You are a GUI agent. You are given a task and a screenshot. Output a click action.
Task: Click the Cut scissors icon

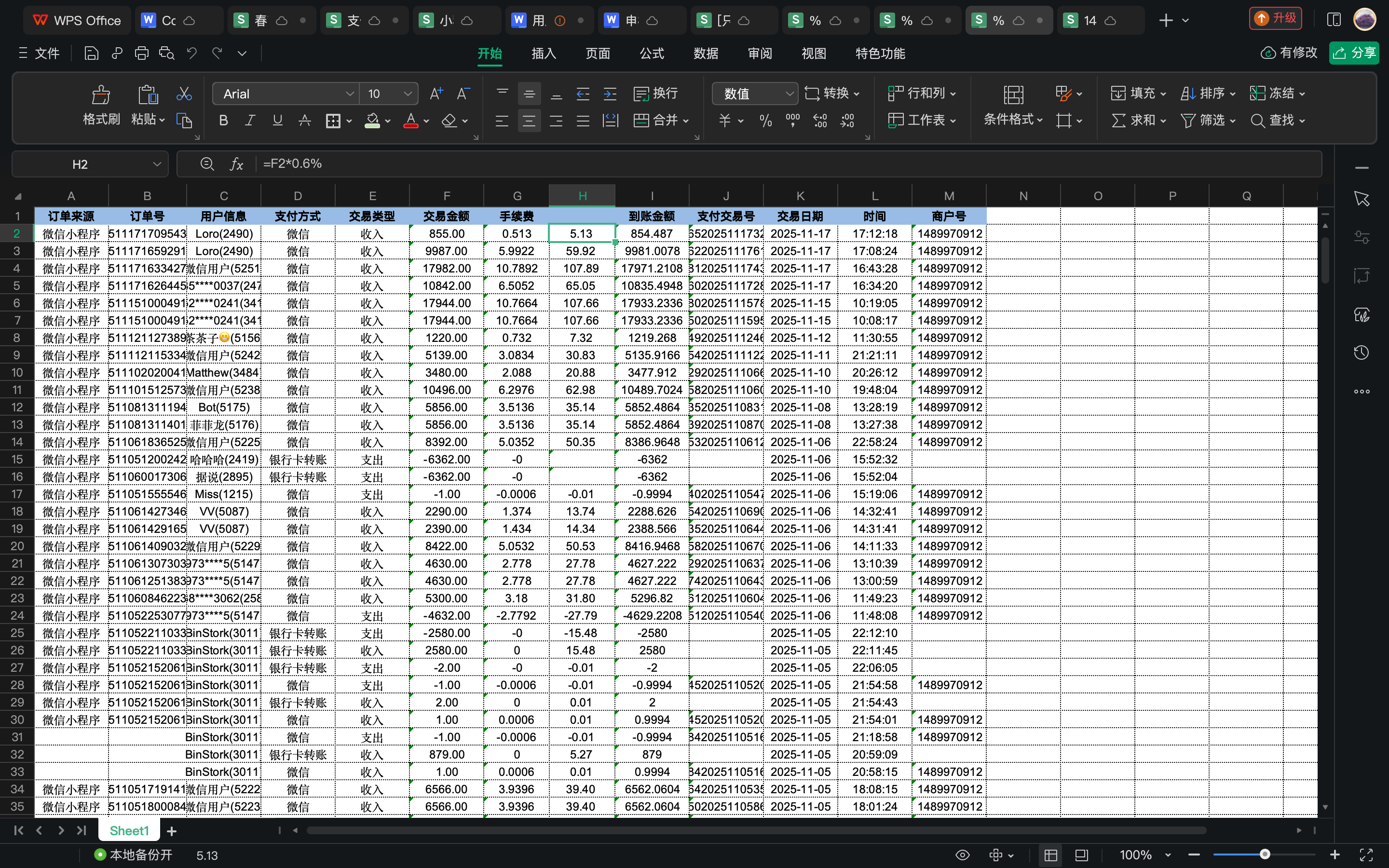pyautogui.click(x=184, y=94)
